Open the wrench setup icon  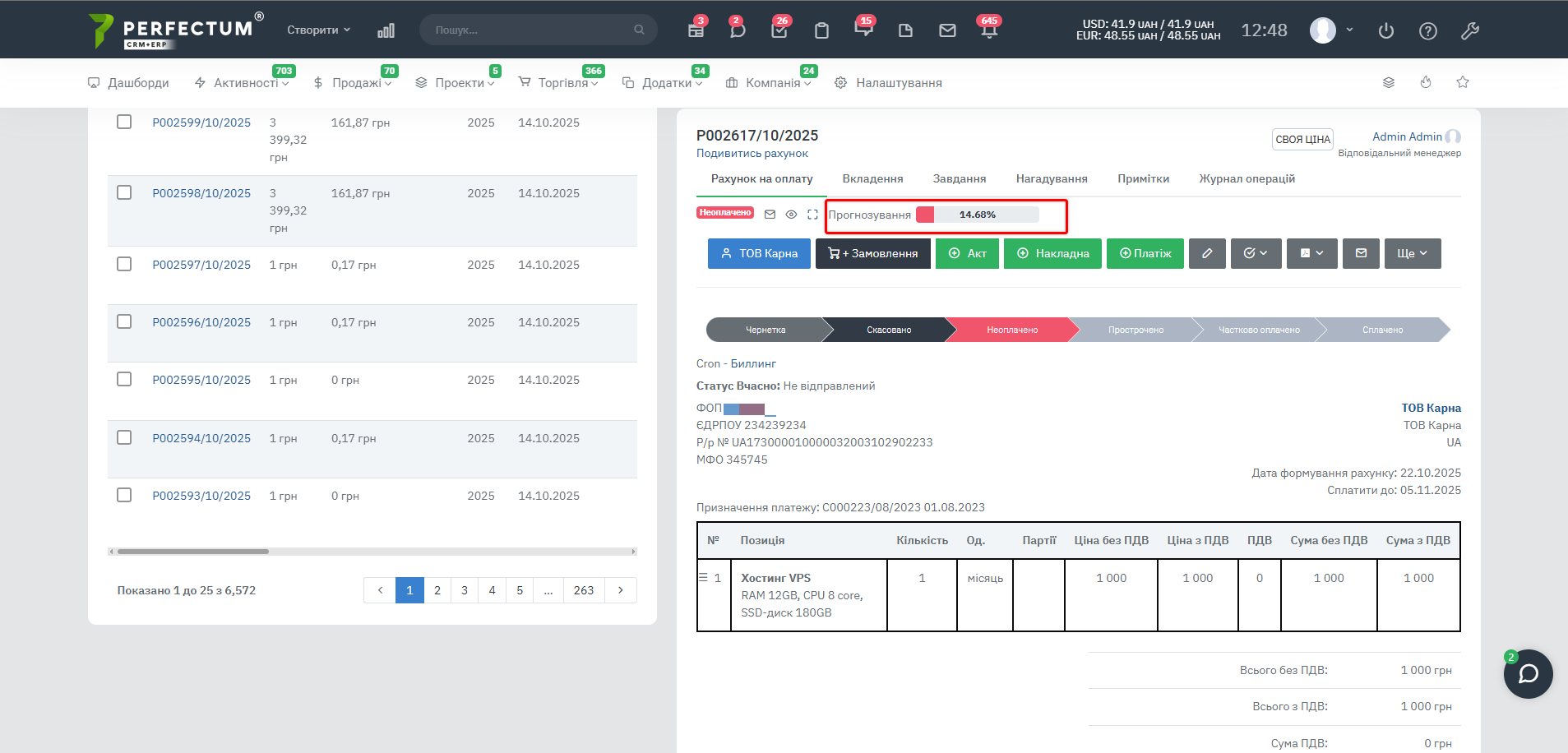(x=1469, y=30)
